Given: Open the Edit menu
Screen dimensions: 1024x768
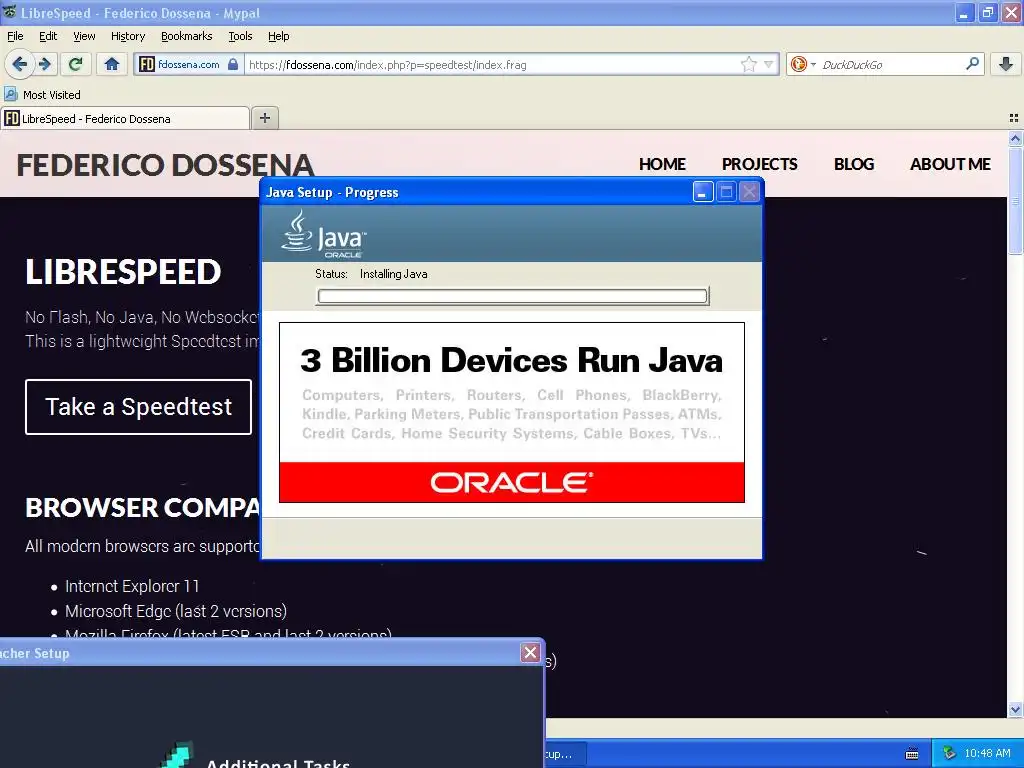Looking at the screenshot, I should tap(48, 36).
